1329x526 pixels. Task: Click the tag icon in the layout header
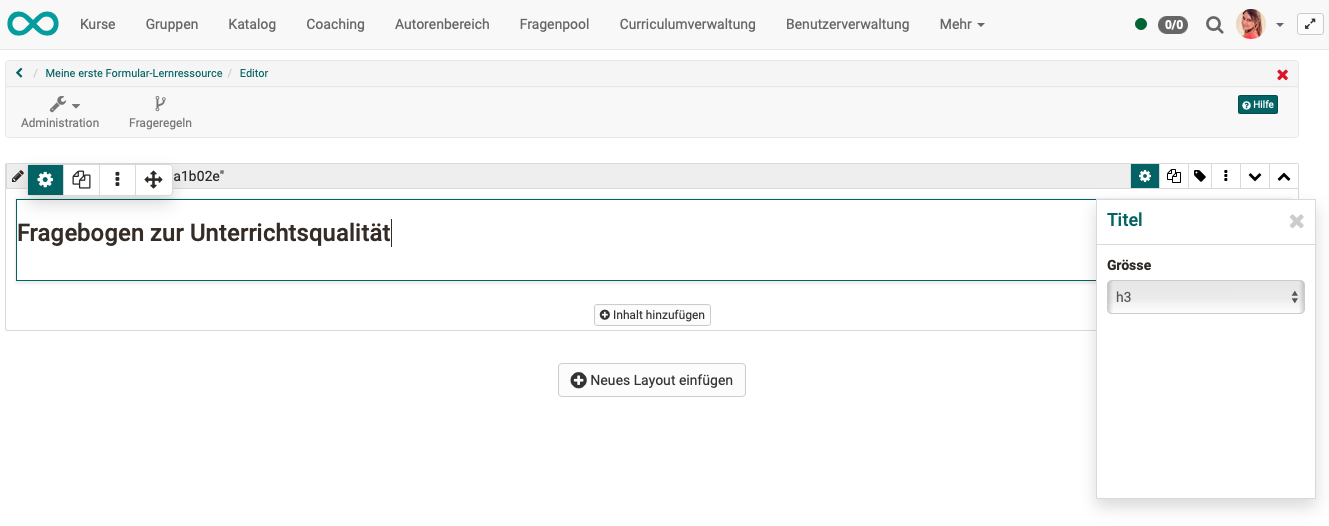[x=1200, y=176]
